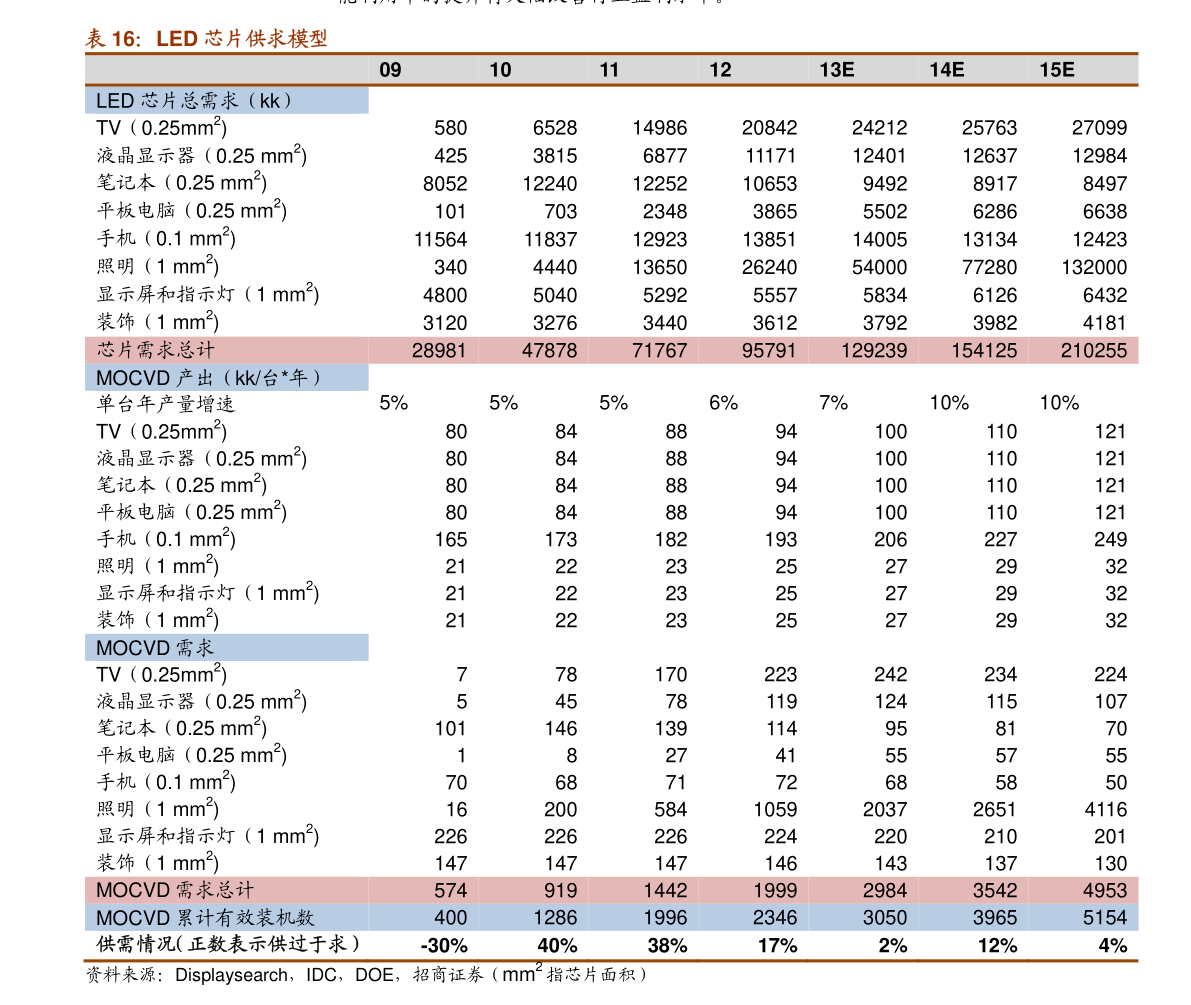Select the MOCVD demand total 4953
The height and width of the screenshot is (1005, 1191).
(x=1104, y=890)
